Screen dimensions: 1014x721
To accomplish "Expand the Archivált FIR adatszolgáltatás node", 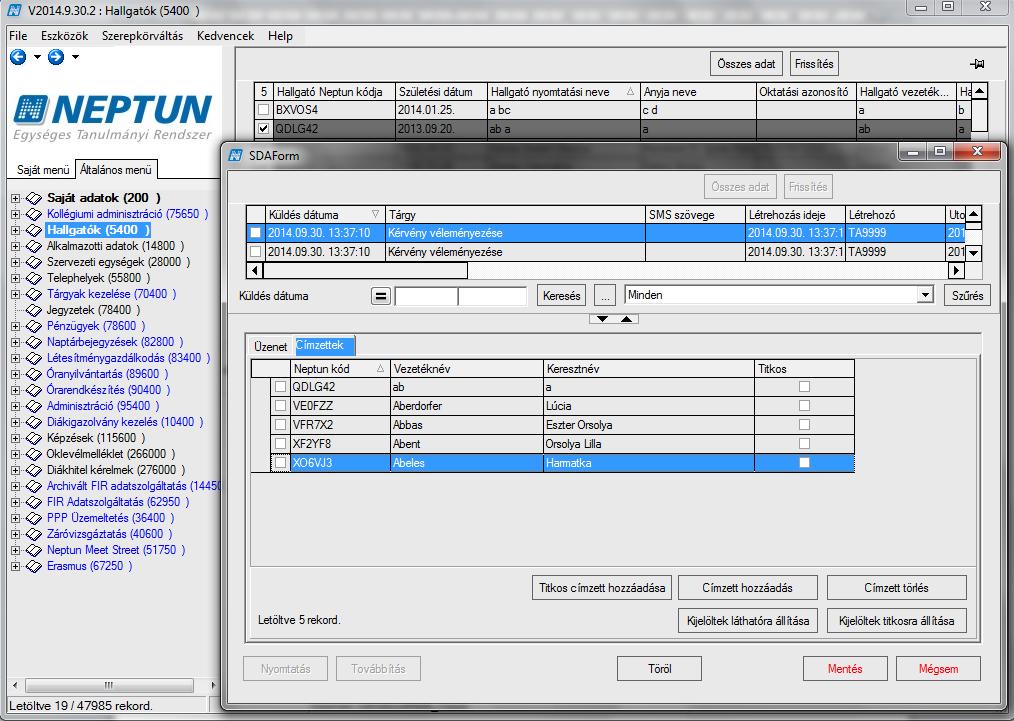I will point(16,486).
